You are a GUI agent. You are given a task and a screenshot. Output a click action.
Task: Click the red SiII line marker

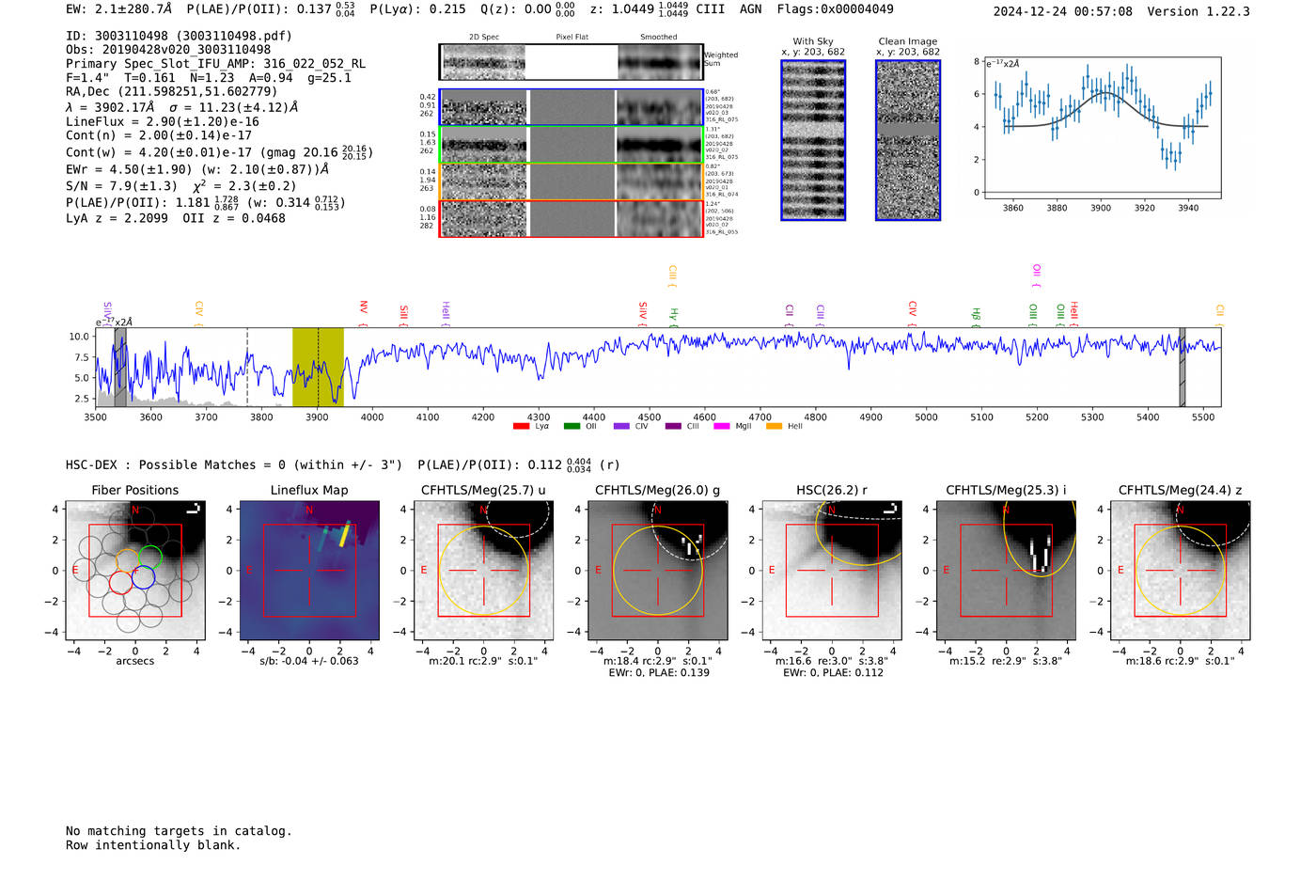pos(404,315)
